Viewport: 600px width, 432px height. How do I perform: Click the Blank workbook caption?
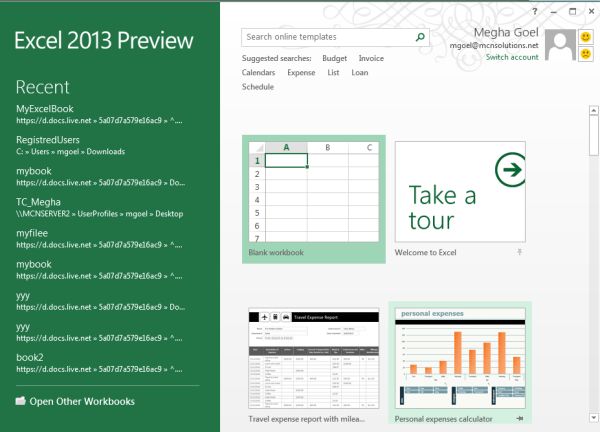click(x=276, y=252)
